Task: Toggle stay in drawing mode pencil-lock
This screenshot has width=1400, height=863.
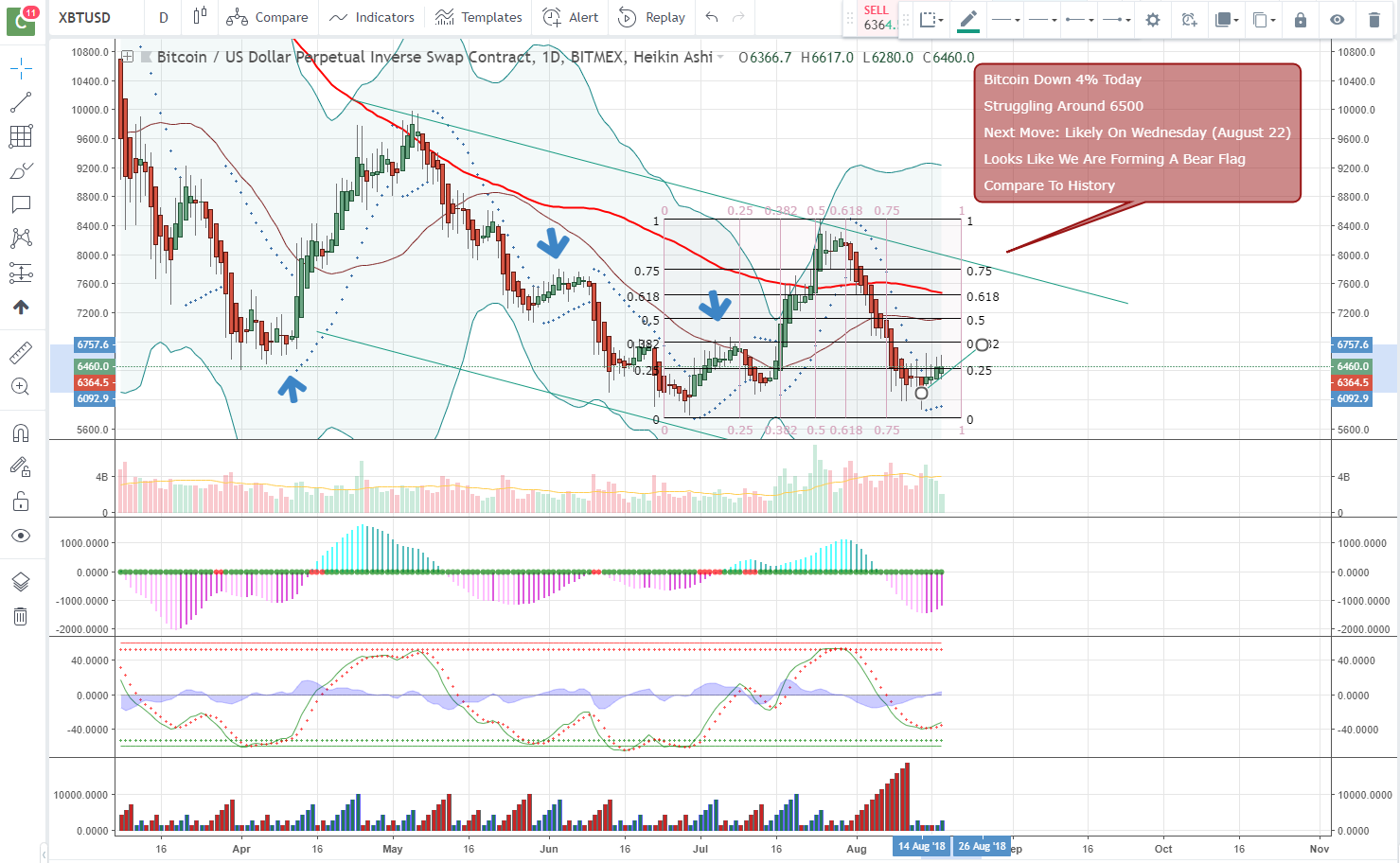Action: coord(21,467)
